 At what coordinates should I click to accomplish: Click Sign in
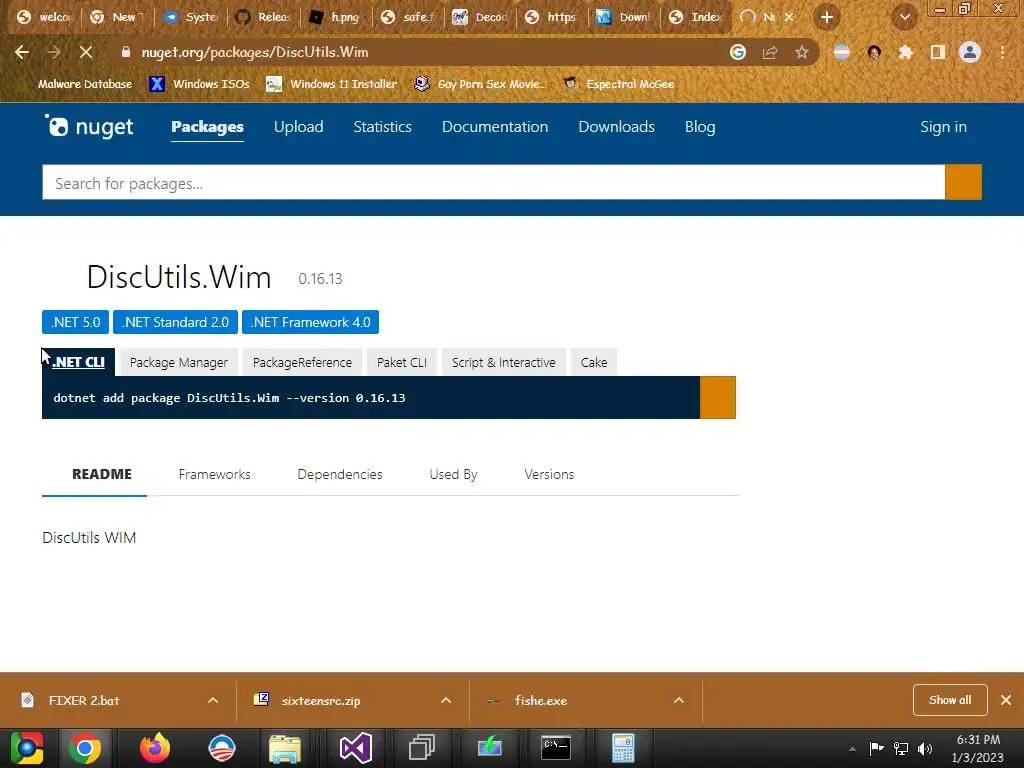coord(943,127)
